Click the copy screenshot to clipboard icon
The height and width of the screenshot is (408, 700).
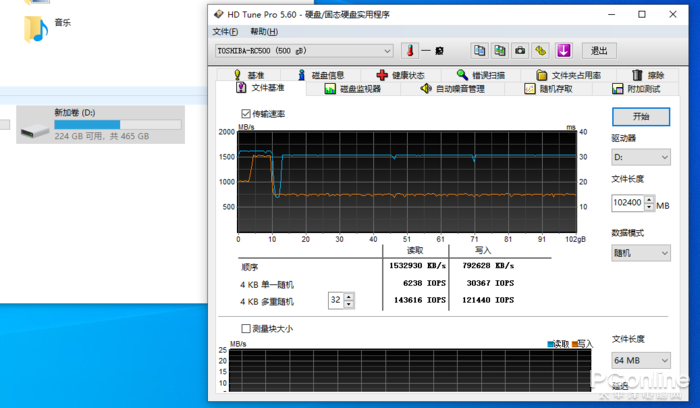500,51
